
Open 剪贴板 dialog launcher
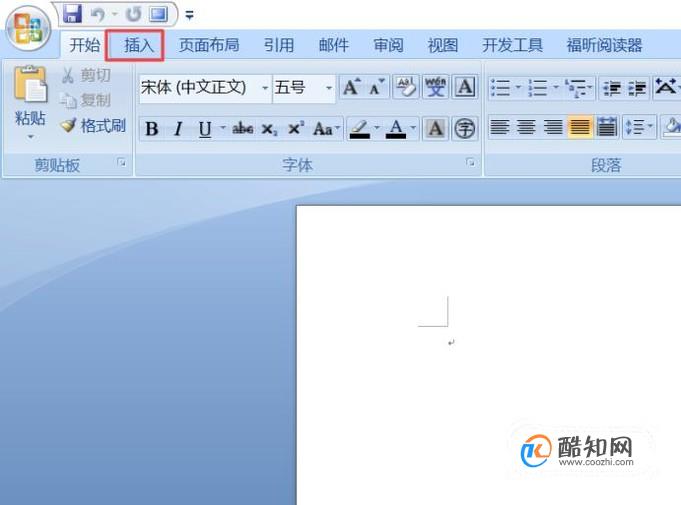tap(122, 163)
